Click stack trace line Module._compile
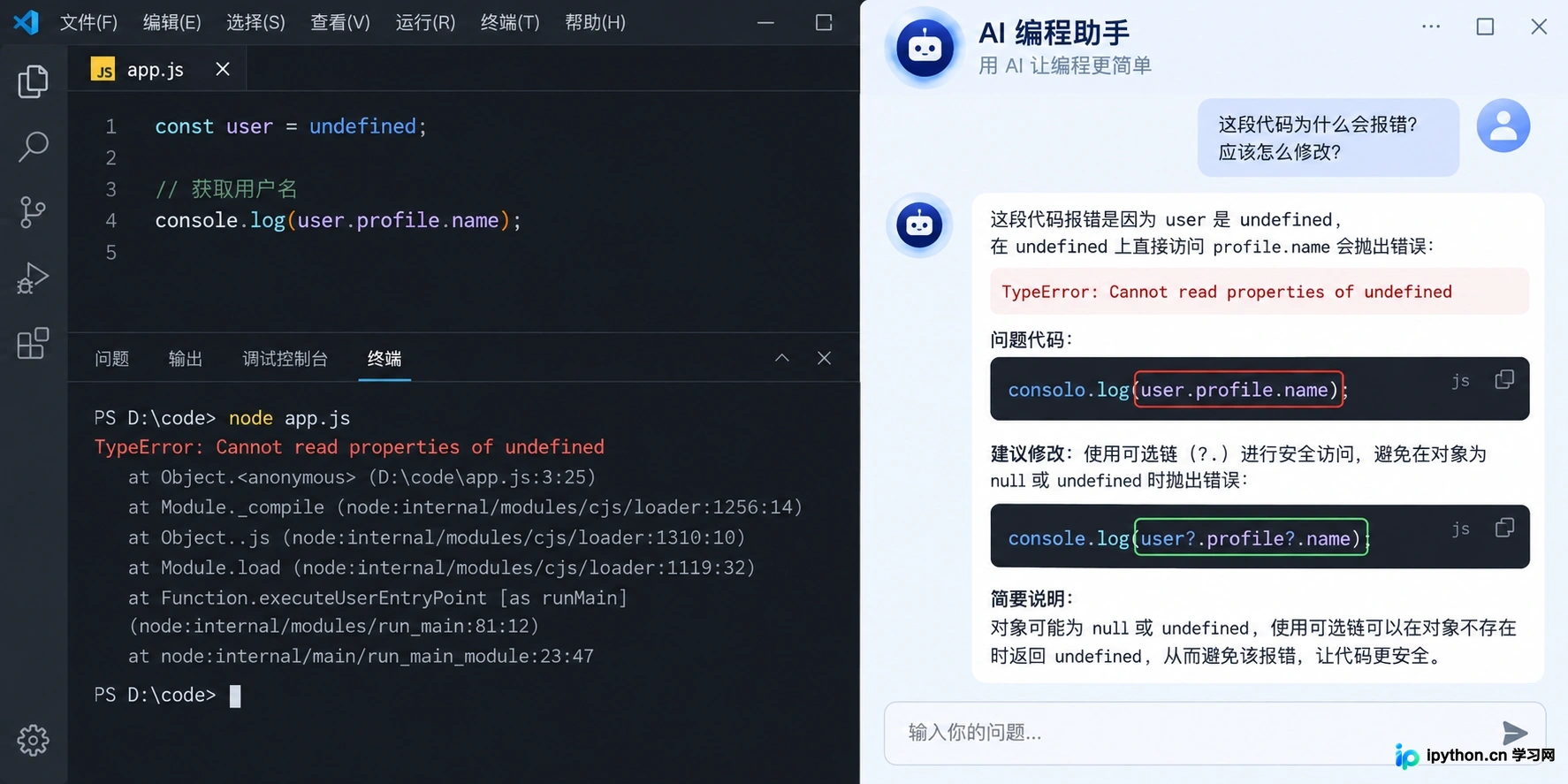This screenshot has height=784, width=1568. 465,507
